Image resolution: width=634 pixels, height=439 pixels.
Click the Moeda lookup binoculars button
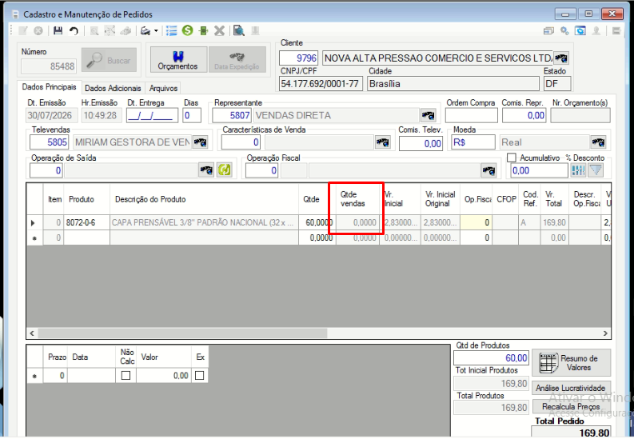click(598, 142)
